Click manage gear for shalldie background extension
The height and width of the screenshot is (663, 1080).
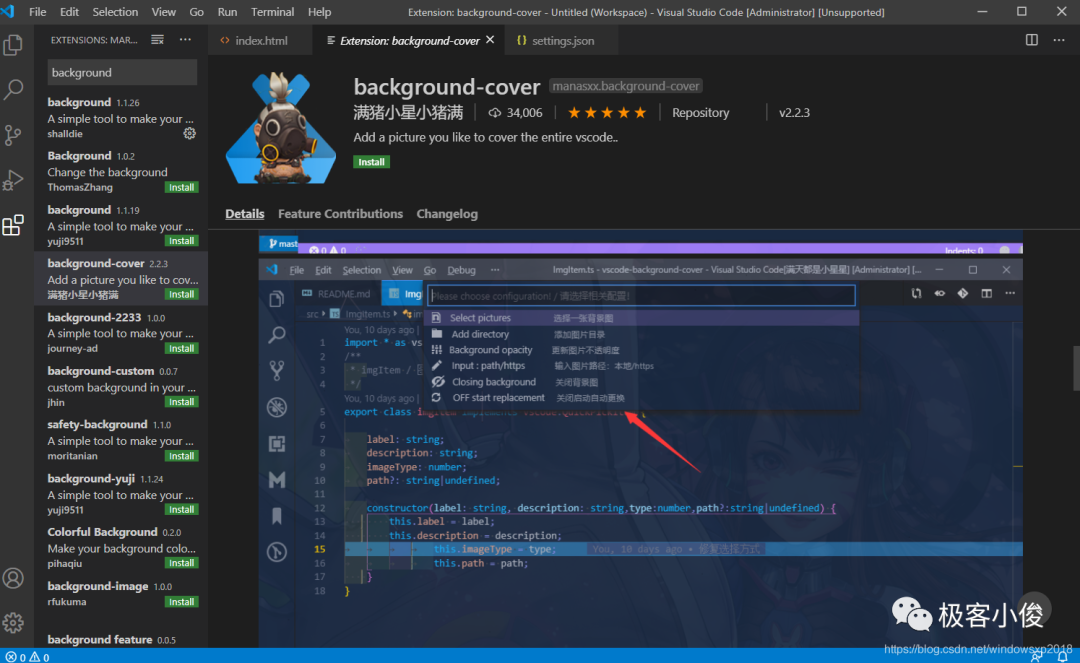click(189, 134)
